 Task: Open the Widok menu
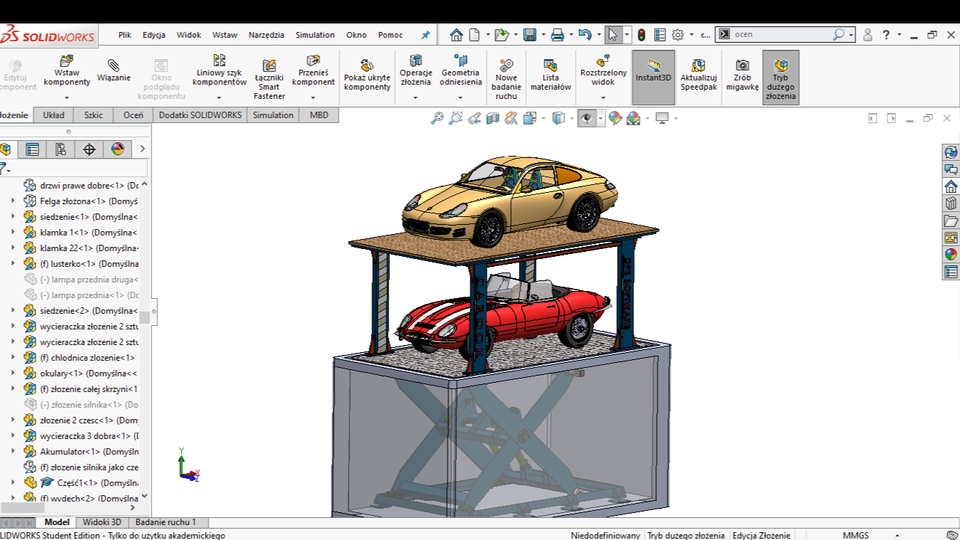click(189, 35)
